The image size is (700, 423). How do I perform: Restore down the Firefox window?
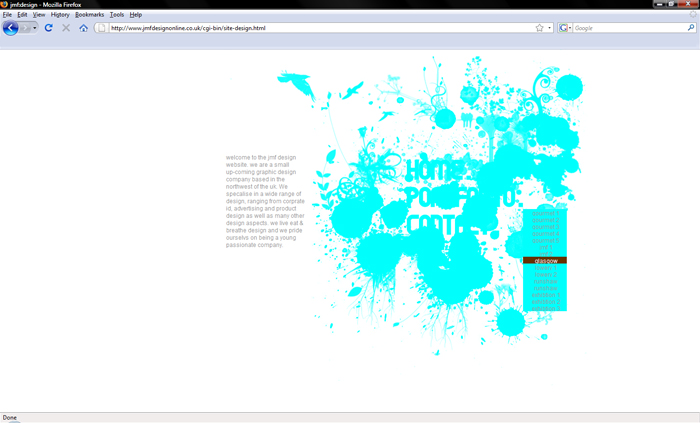(x=671, y=4)
